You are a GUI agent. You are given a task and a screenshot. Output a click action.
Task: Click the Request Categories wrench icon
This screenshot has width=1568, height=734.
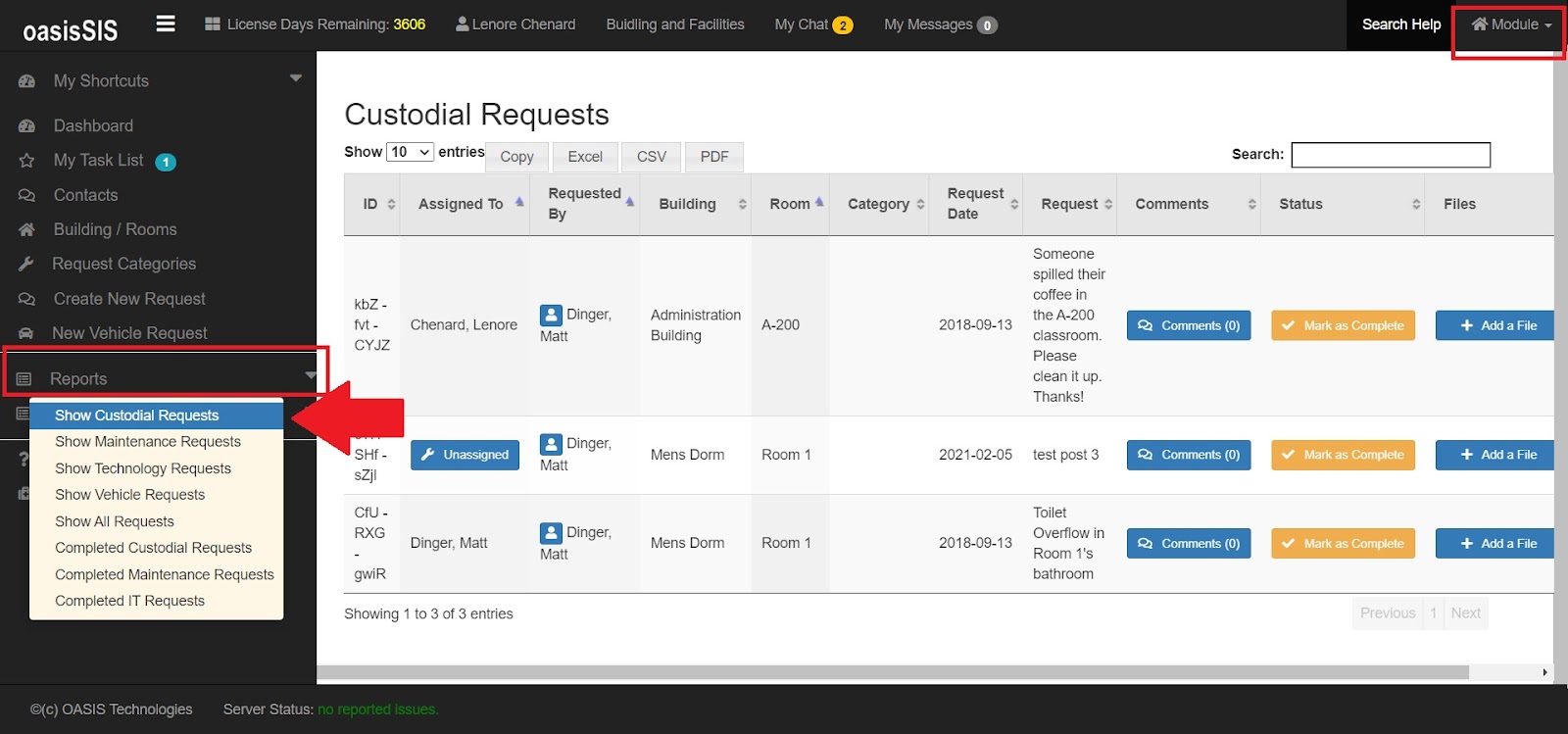click(x=26, y=265)
